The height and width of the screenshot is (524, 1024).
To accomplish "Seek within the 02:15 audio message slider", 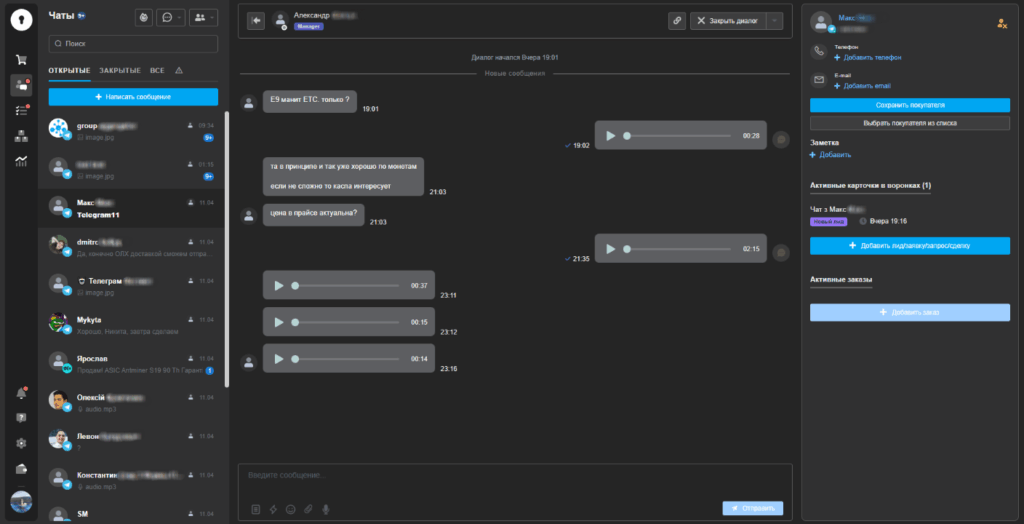I will pyautogui.click(x=680, y=249).
